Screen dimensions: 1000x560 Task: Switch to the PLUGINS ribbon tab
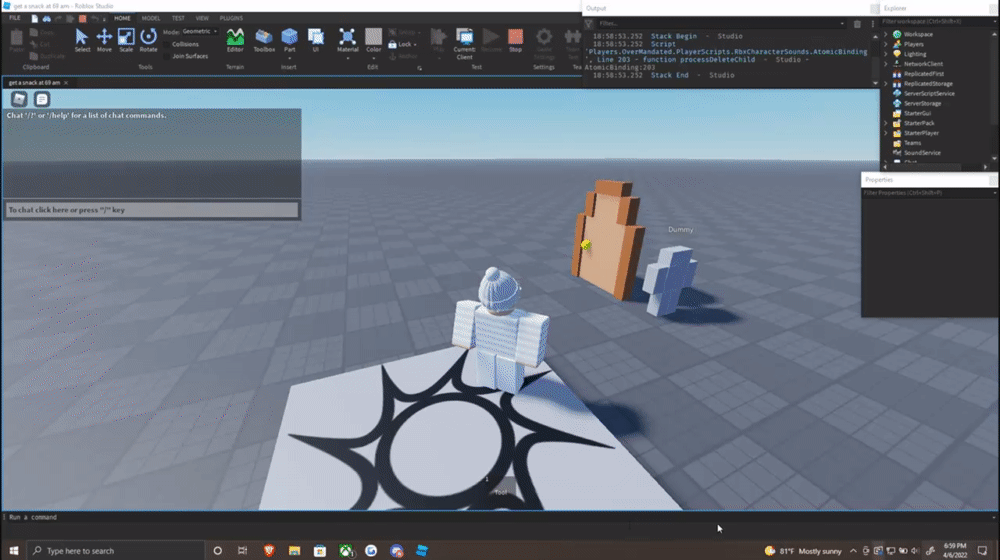(231, 18)
